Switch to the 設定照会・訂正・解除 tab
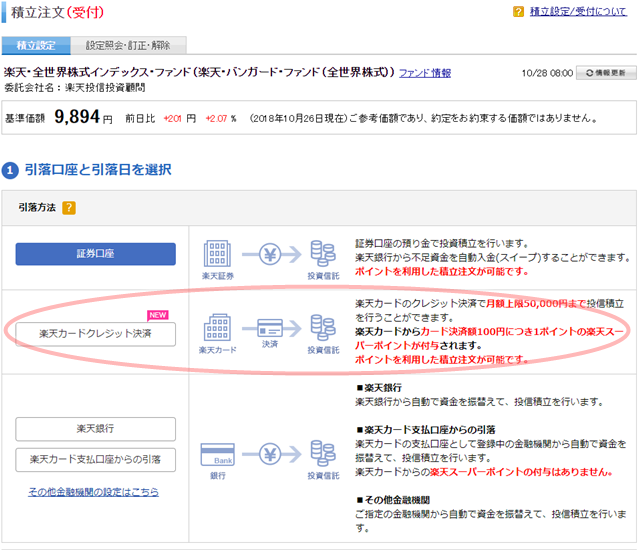The height and width of the screenshot is (550, 640). coord(128,45)
